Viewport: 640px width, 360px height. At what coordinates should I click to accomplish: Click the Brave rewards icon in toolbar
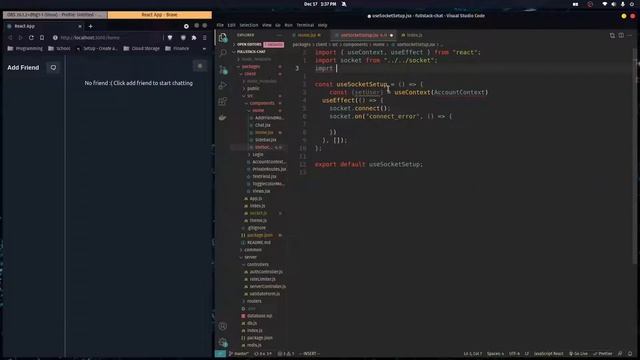pyautogui.click(x=183, y=38)
